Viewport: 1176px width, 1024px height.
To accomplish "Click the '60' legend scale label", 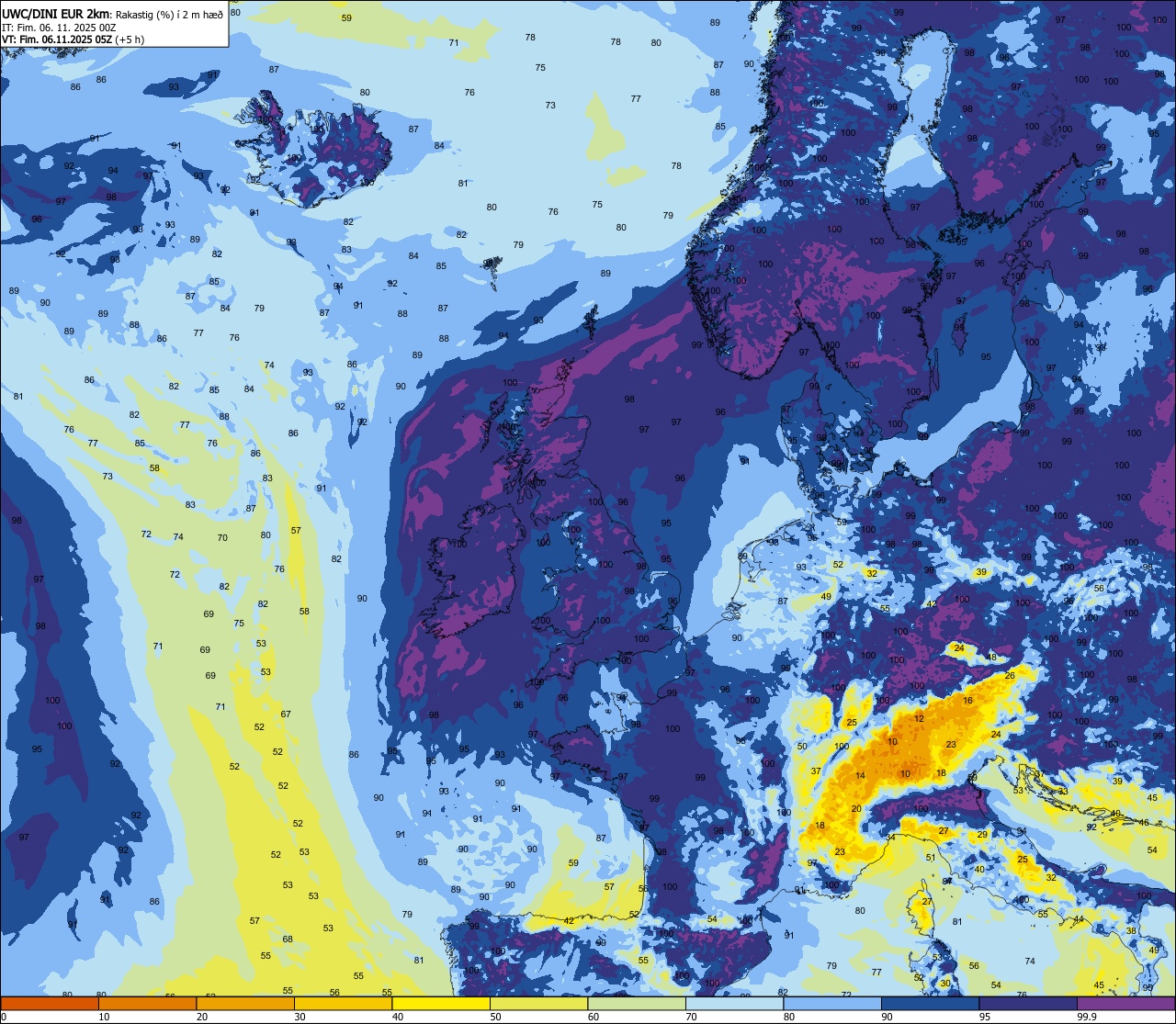I will [x=594, y=1017].
